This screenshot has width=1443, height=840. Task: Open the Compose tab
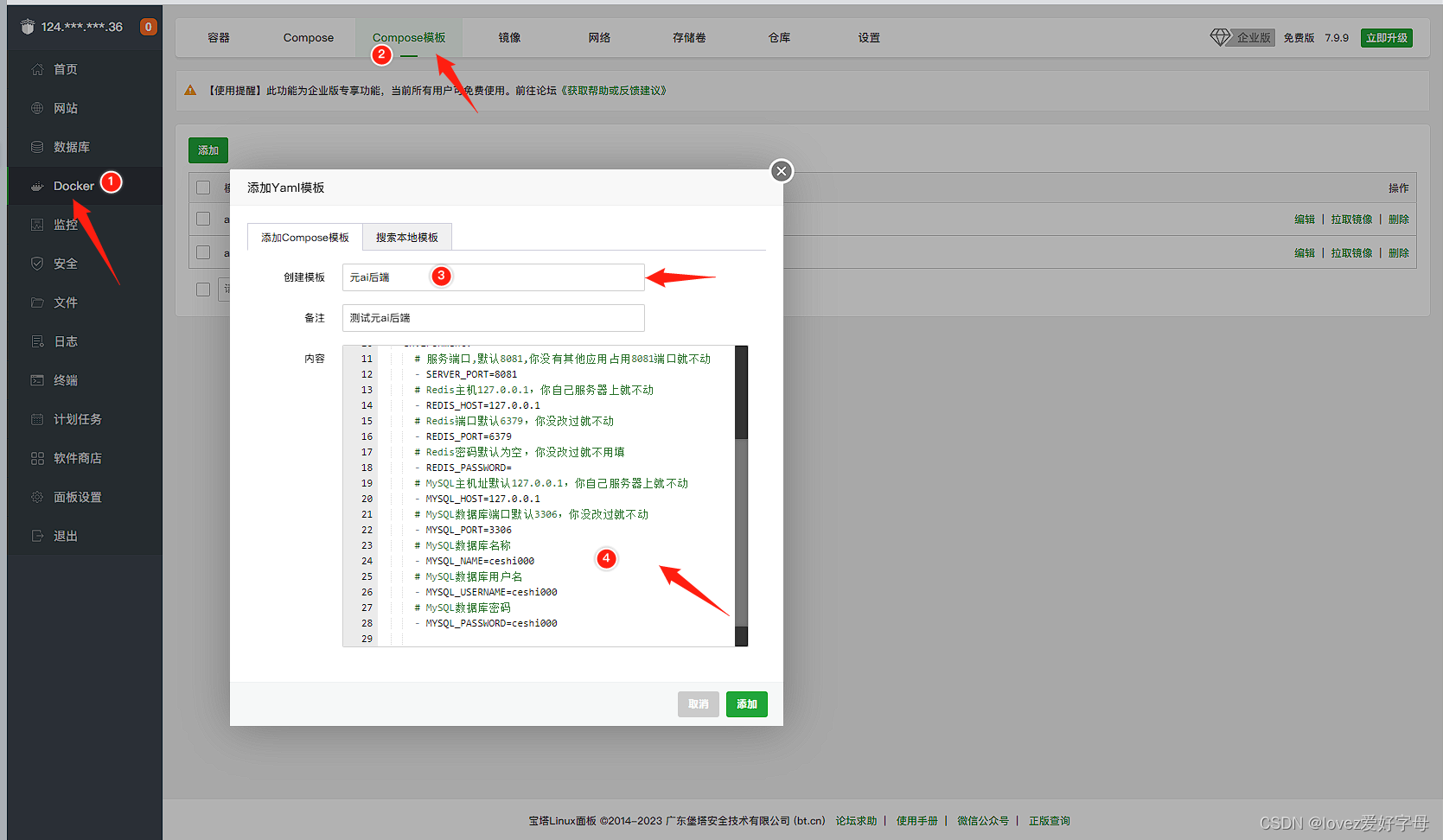pyautogui.click(x=309, y=37)
